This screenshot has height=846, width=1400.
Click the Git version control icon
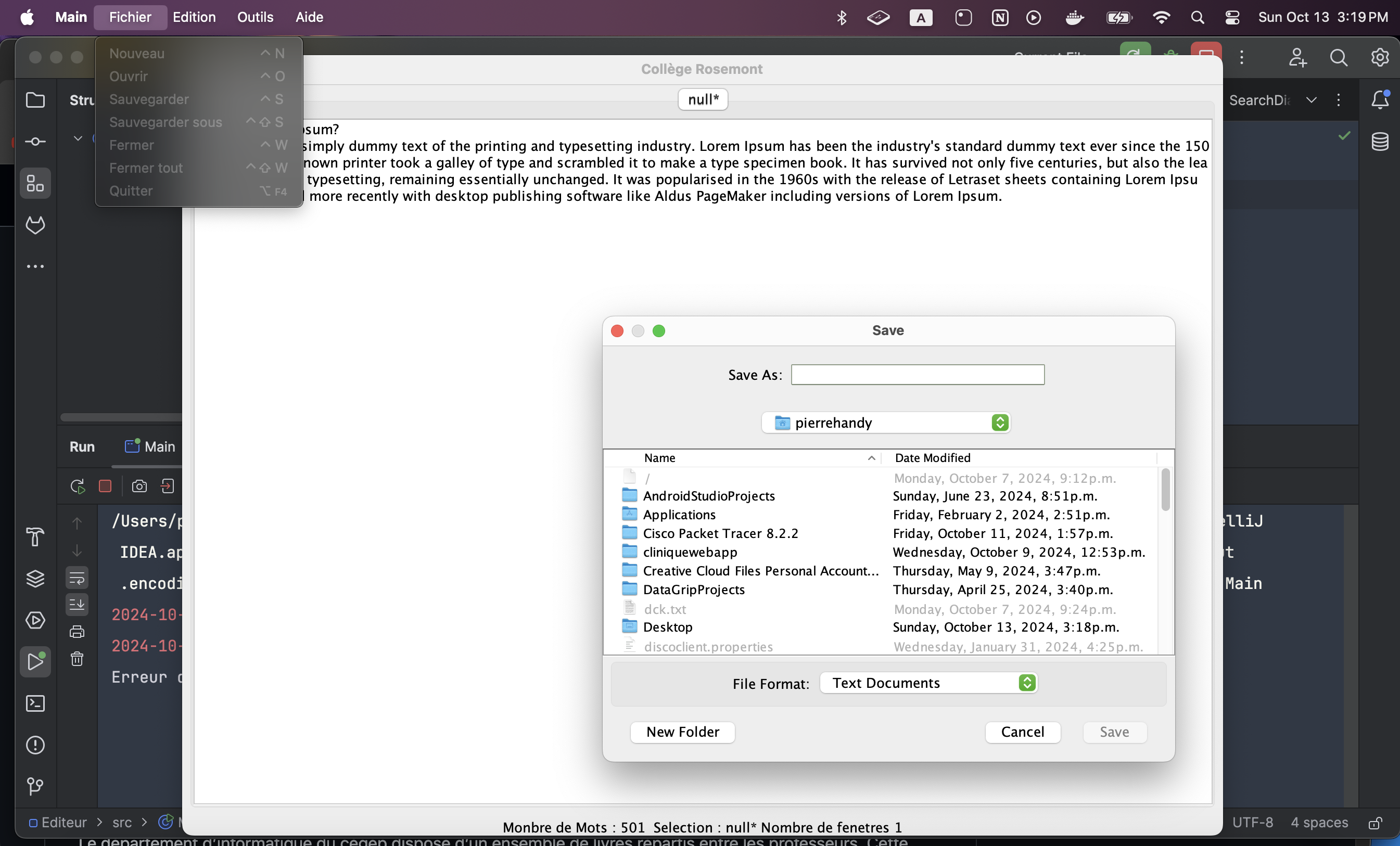tap(35, 786)
